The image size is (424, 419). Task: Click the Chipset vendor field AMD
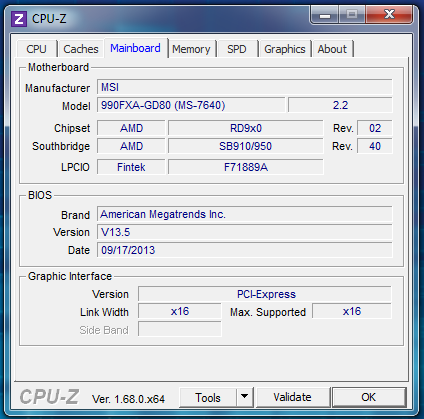[x=131, y=128]
